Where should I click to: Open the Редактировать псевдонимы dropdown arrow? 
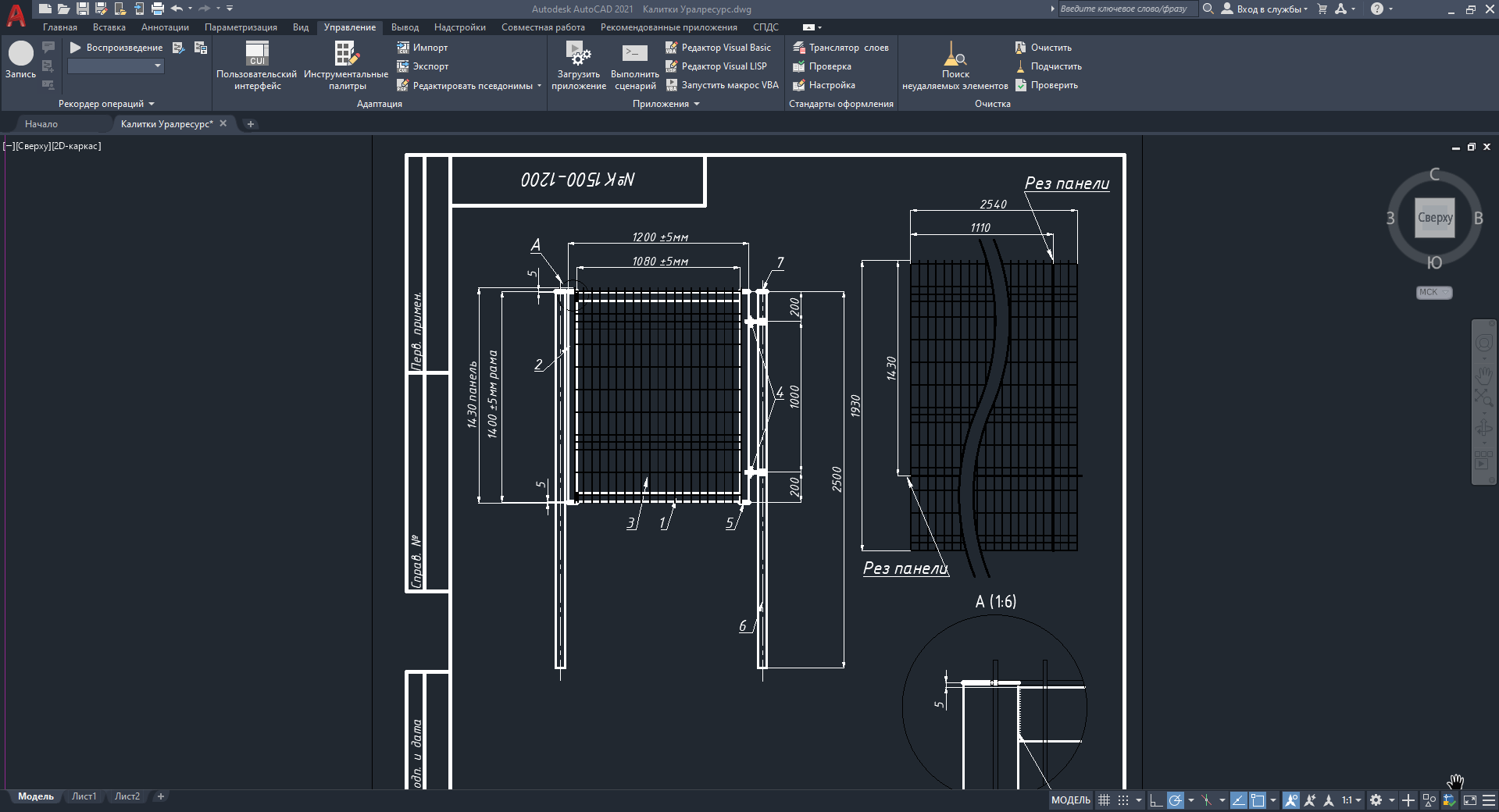click(539, 86)
